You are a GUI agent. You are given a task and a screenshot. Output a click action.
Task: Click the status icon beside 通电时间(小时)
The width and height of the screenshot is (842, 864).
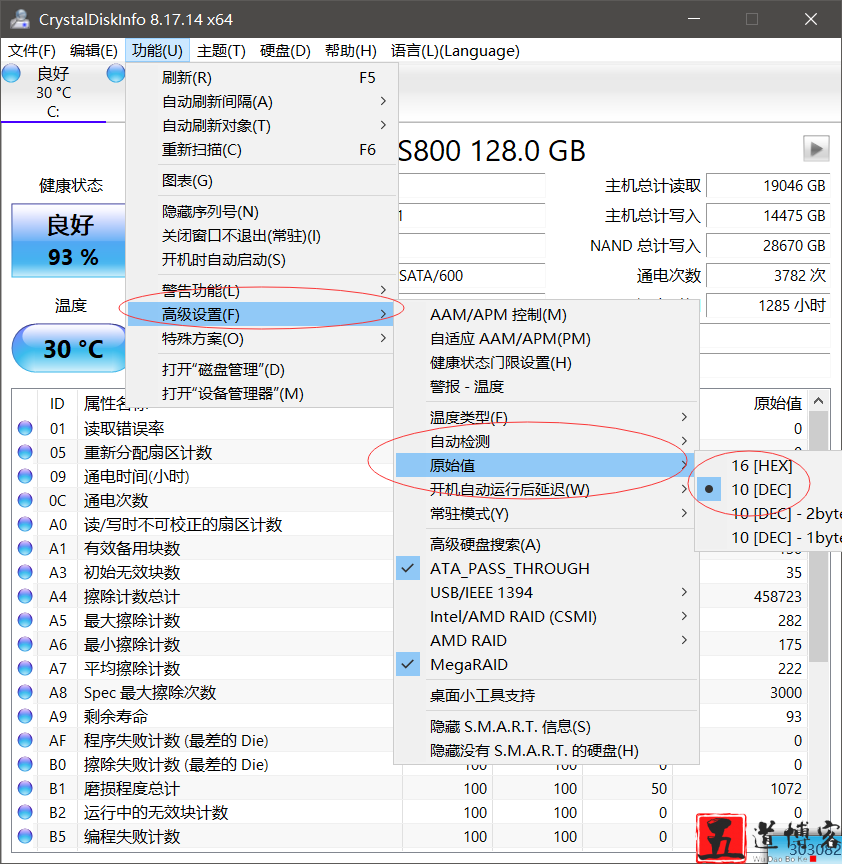(25, 476)
